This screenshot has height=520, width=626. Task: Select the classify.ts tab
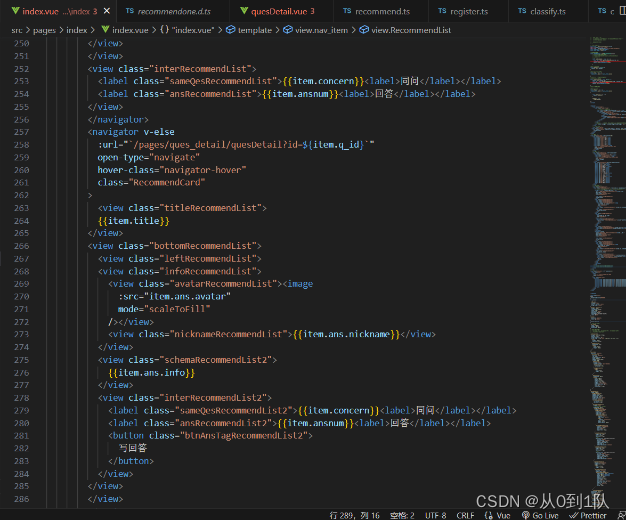[548, 12]
